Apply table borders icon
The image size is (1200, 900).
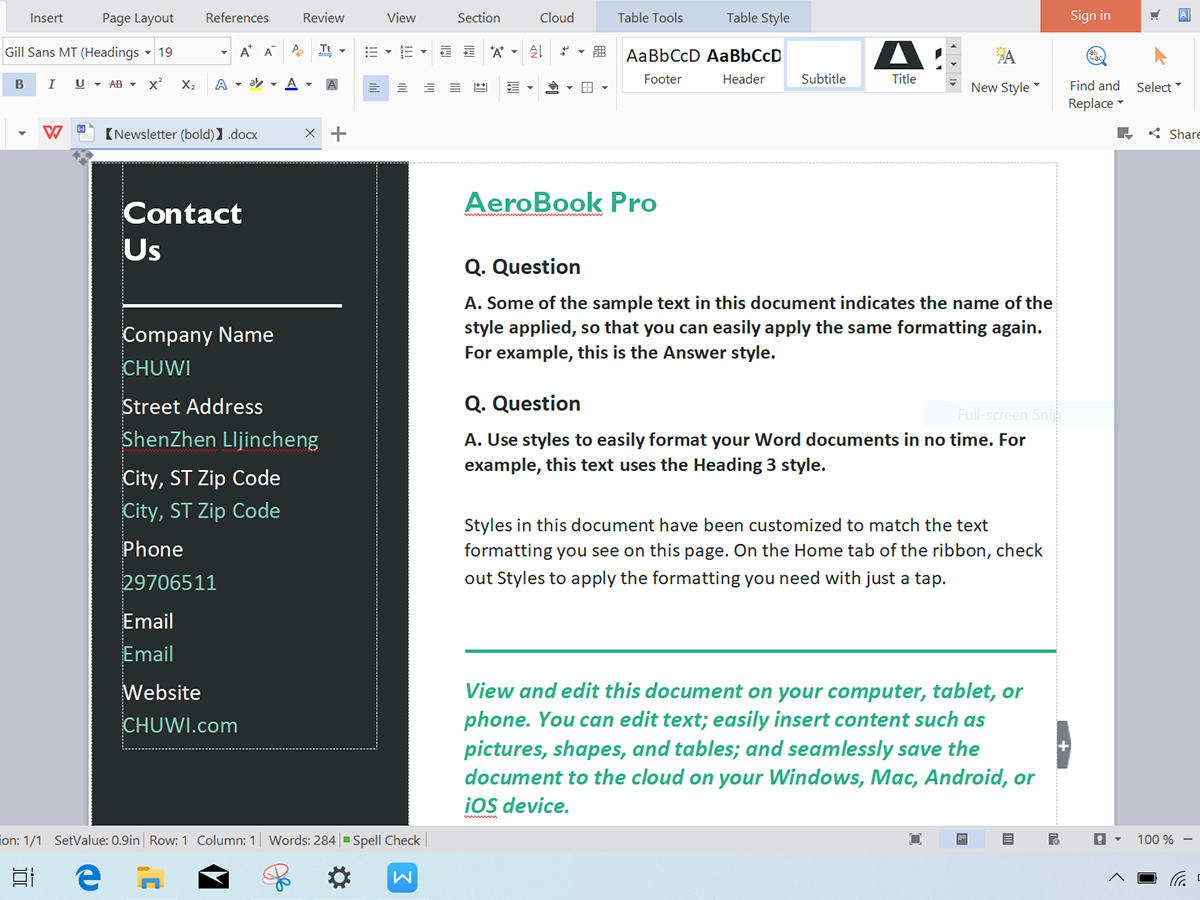(588, 88)
